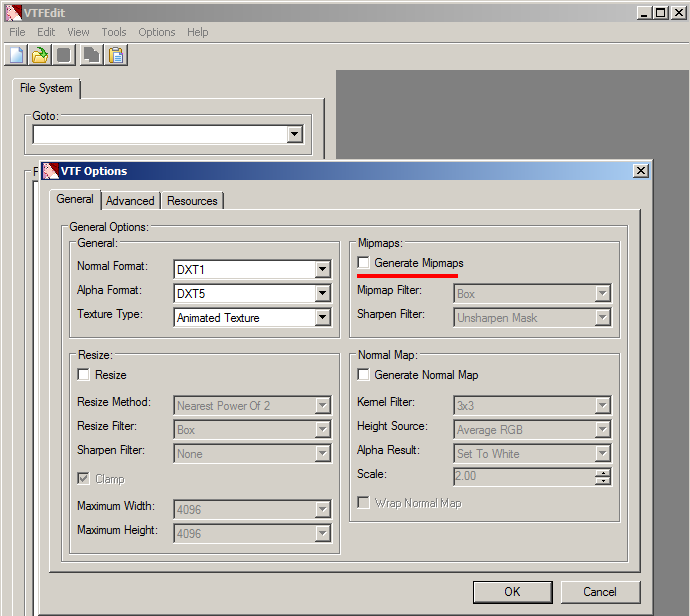Switch to the Advanced tab
The image size is (690, 616).
(130, 201)
